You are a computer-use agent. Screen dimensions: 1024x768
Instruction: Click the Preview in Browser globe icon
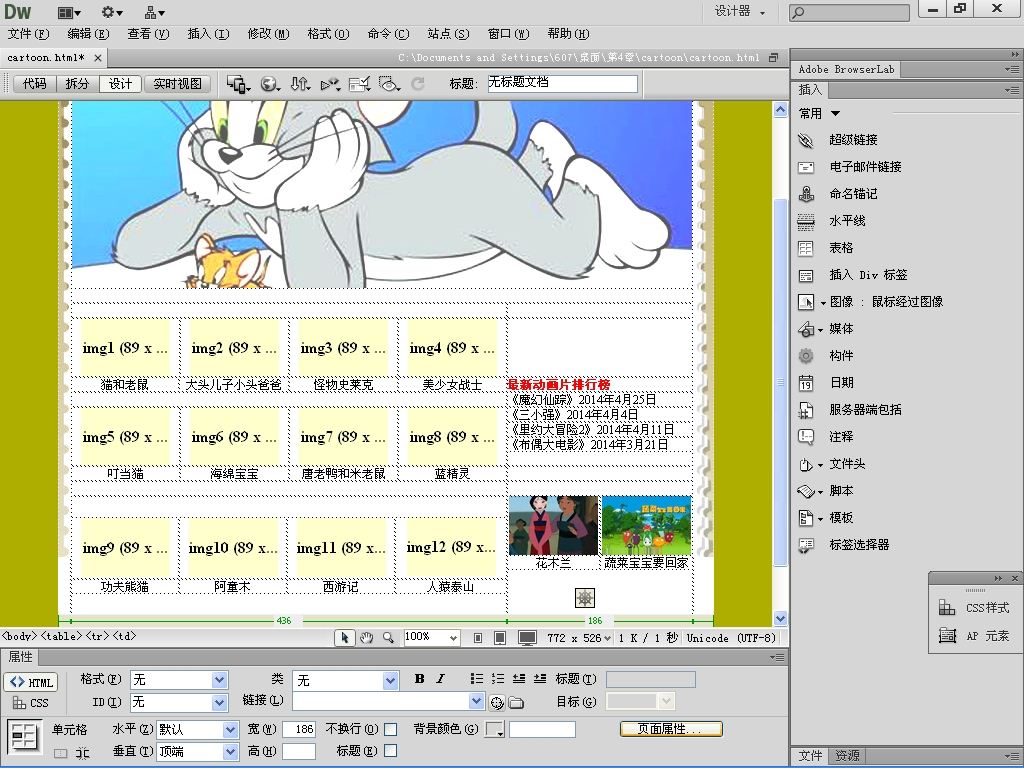point(270,84)
